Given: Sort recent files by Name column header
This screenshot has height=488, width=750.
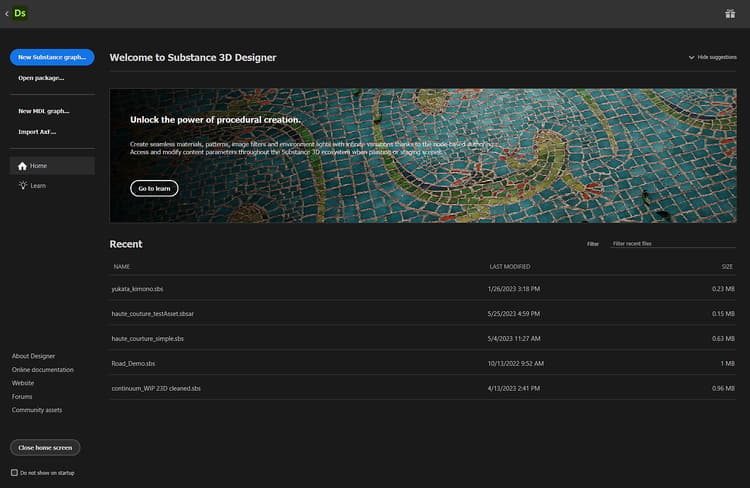Looking at the screenshot, I should pyautogui.click(x=121, y=266).
